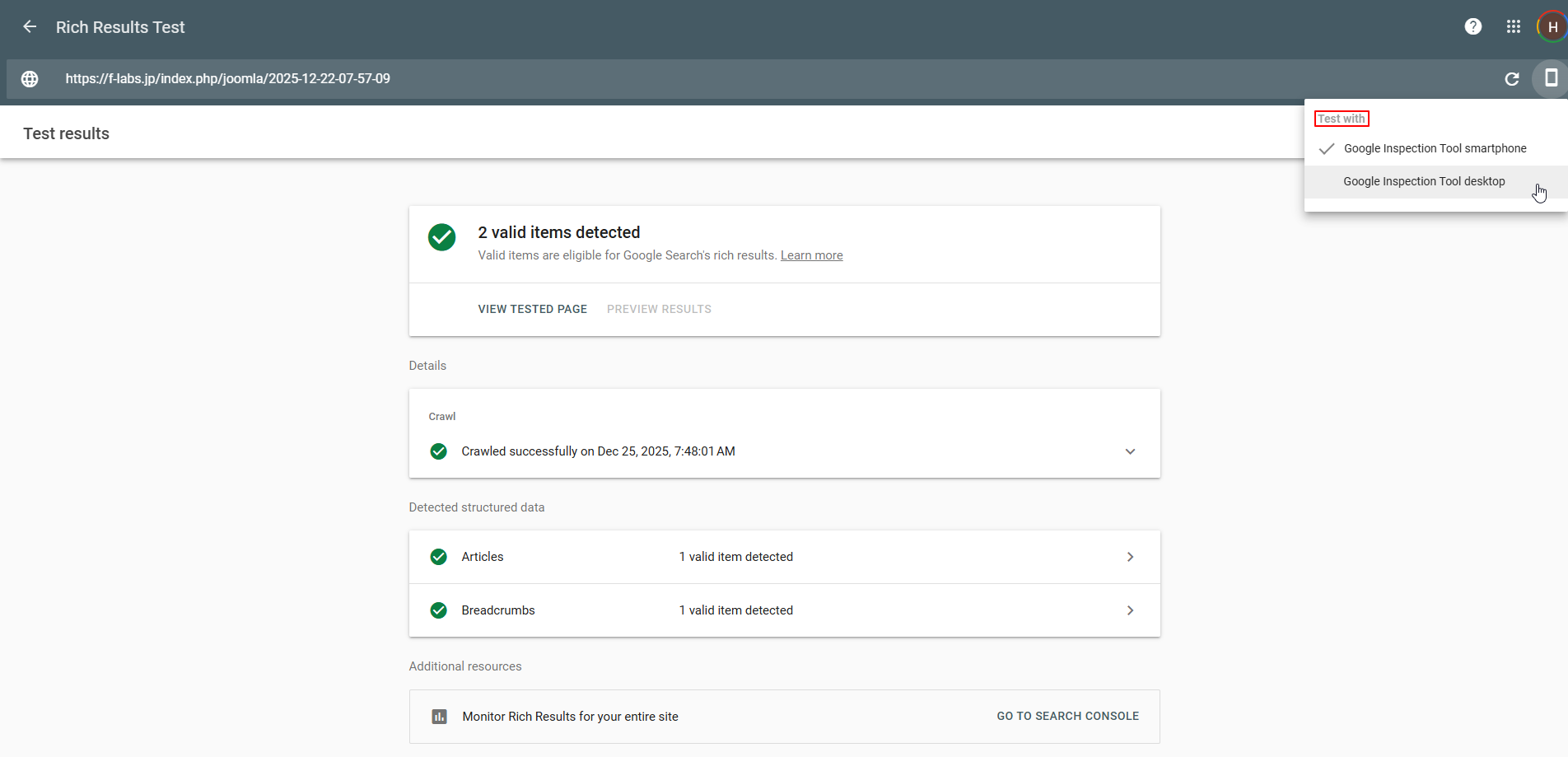The image size is (1568, 757).
Task: Choose Google Inspection Tool desktop option
Action: [x=1424, y=182]
